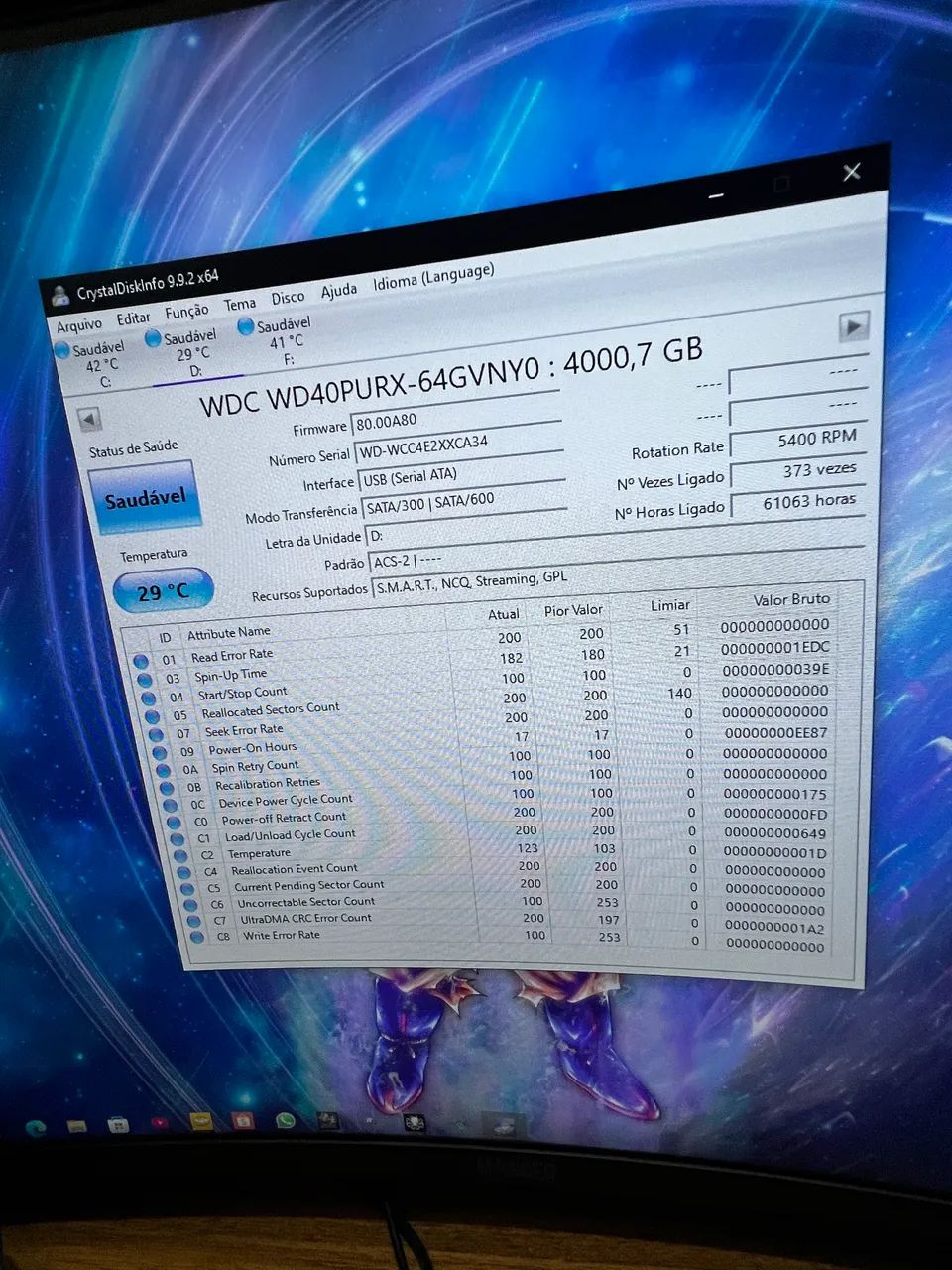Open the Tema menu
The image size is (952, 1270).
click(240, 304)
